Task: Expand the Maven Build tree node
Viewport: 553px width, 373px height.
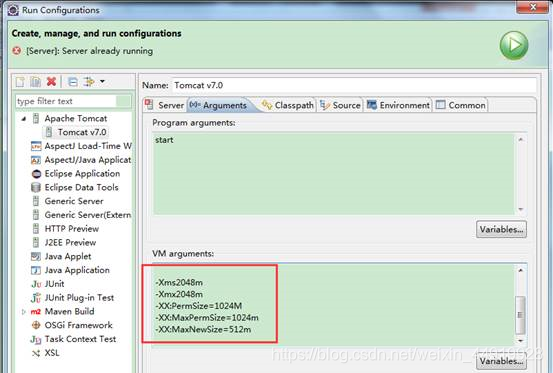Action: click(24, 312)
